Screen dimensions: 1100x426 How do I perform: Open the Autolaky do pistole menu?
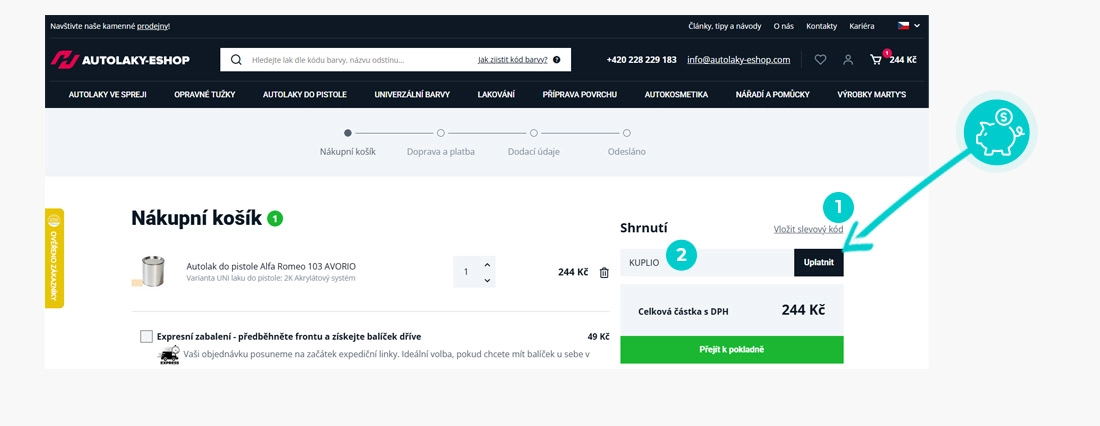[x=304, y=95]
